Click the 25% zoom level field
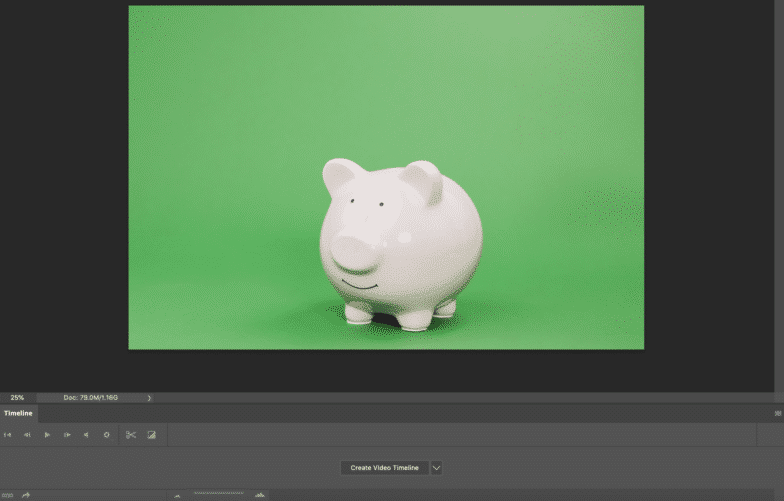 click(x=18, y=398)
